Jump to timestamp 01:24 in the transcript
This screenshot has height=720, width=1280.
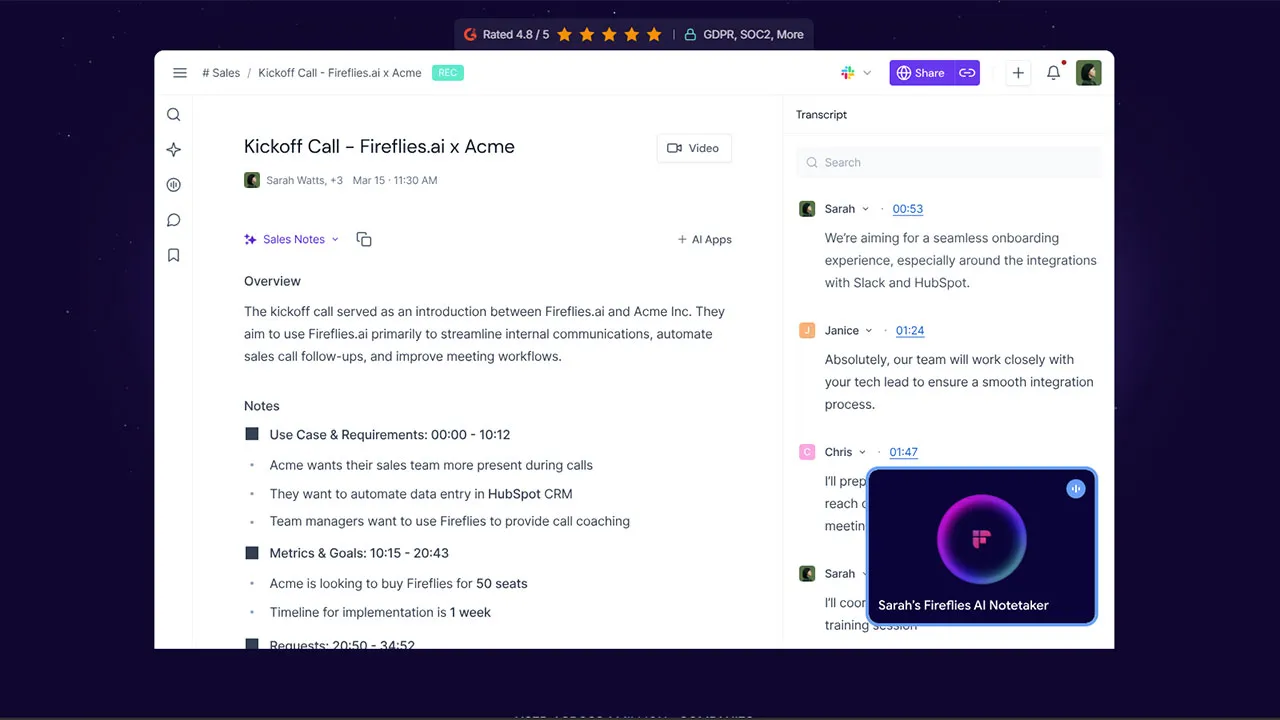click(910, 330)
